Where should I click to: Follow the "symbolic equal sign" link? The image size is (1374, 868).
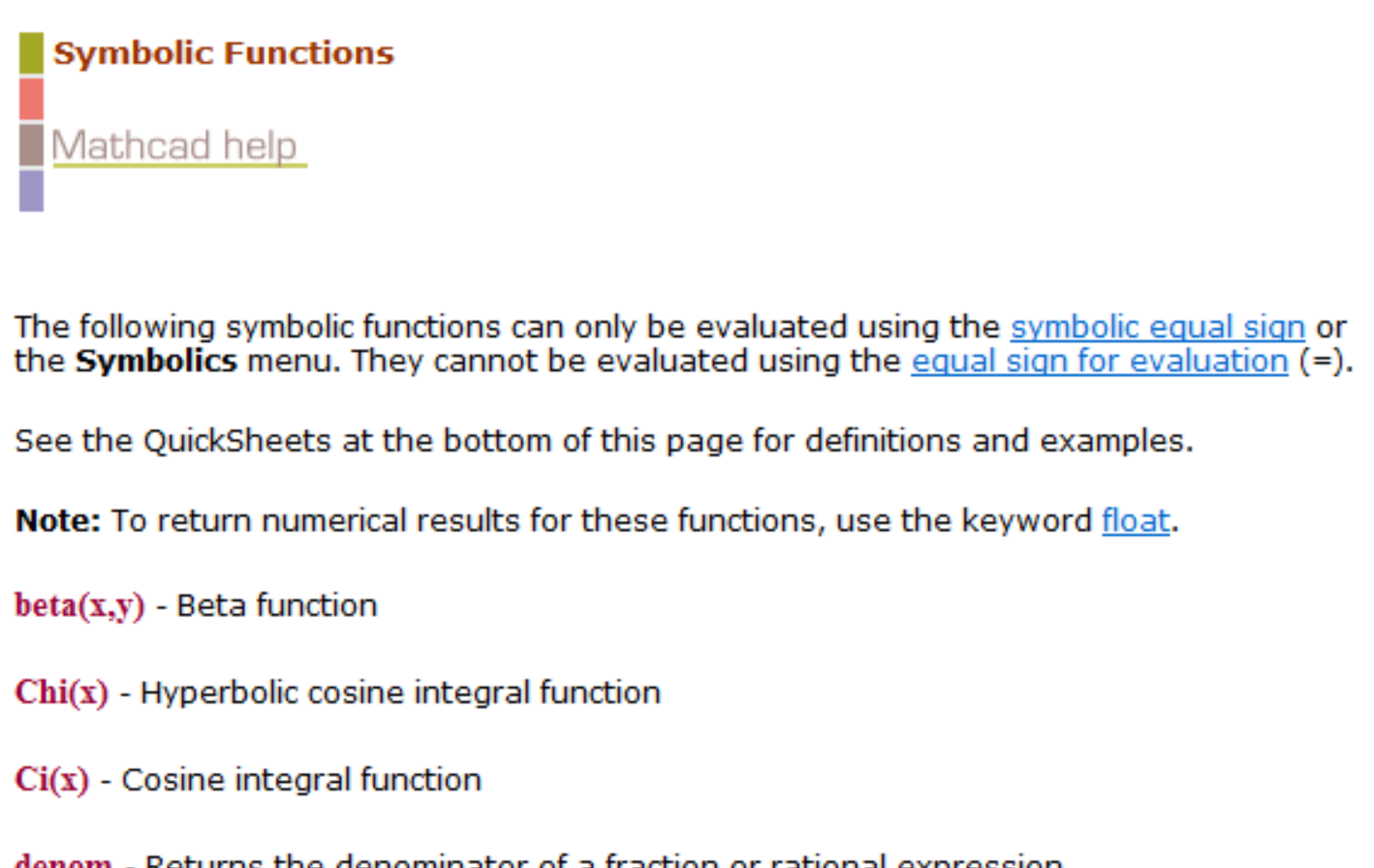[x=1157, y=327]
